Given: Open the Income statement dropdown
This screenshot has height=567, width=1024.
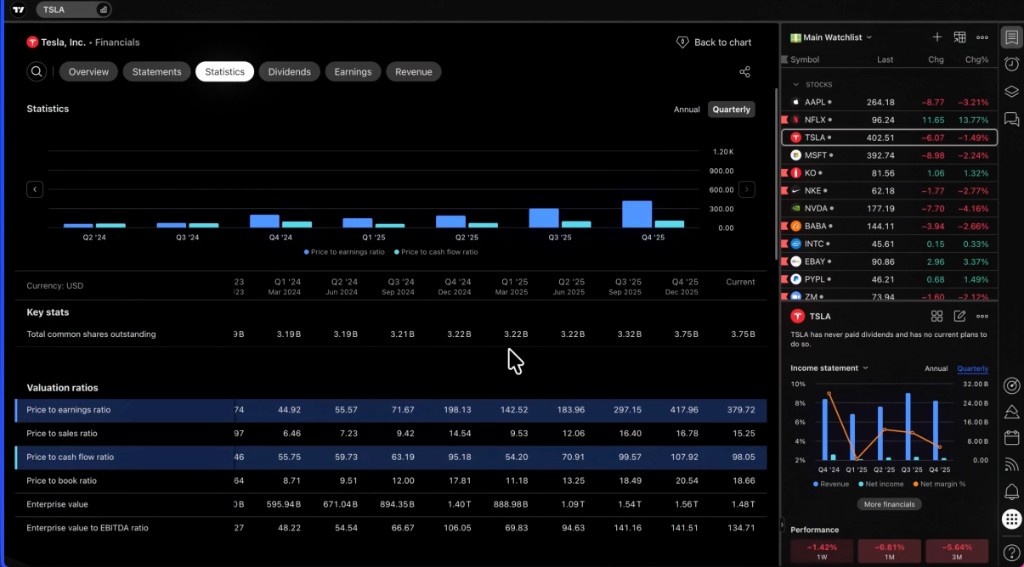Looking at the screenshot, I should (x=829, y=368).
